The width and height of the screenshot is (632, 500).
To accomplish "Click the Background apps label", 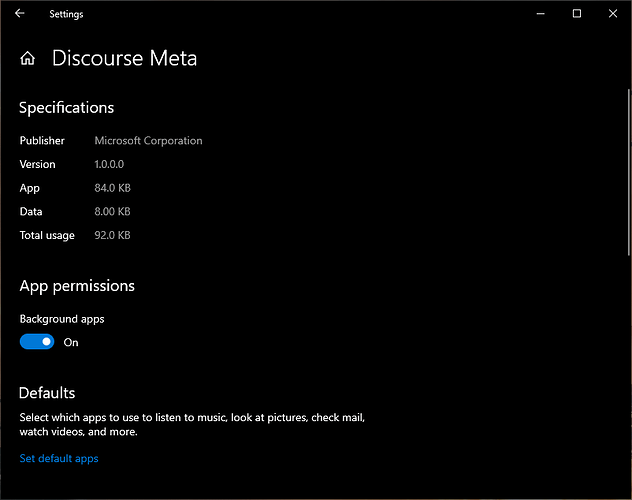I will [x=62, y=319].
